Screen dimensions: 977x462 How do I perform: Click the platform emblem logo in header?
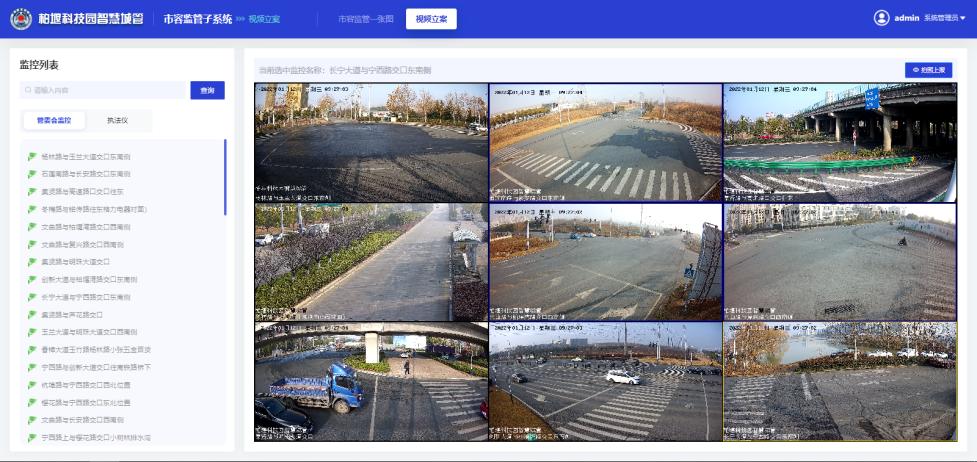click(21, 18)
